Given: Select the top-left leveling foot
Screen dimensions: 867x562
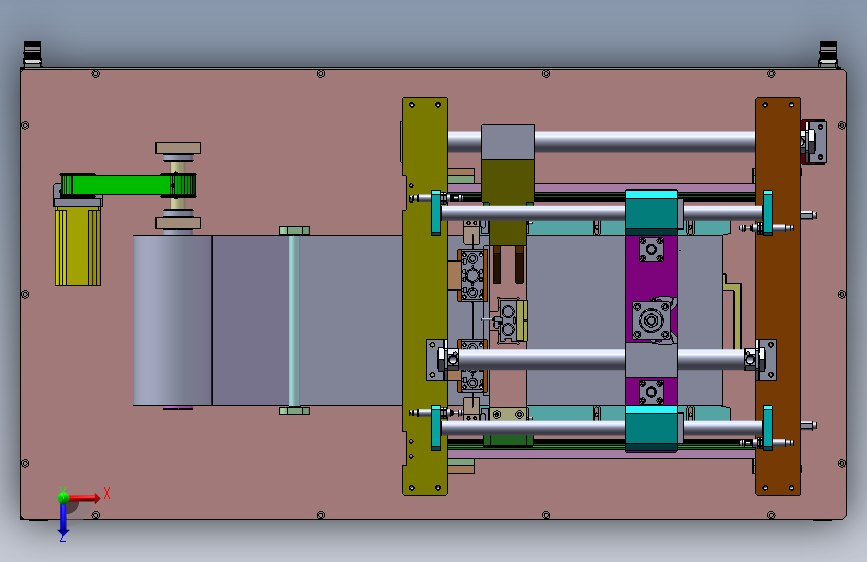Looking at the screenshot, I should tap(32, 54).
